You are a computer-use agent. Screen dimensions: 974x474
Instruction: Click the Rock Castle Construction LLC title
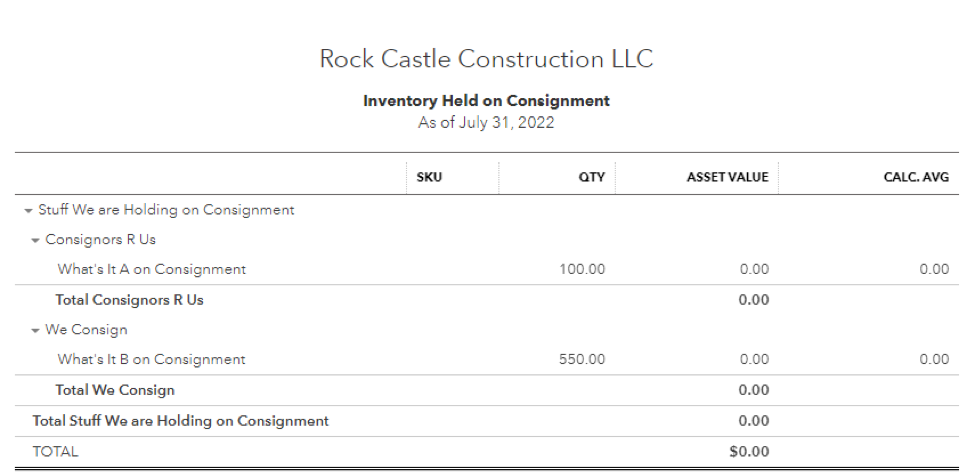[486, 59]
